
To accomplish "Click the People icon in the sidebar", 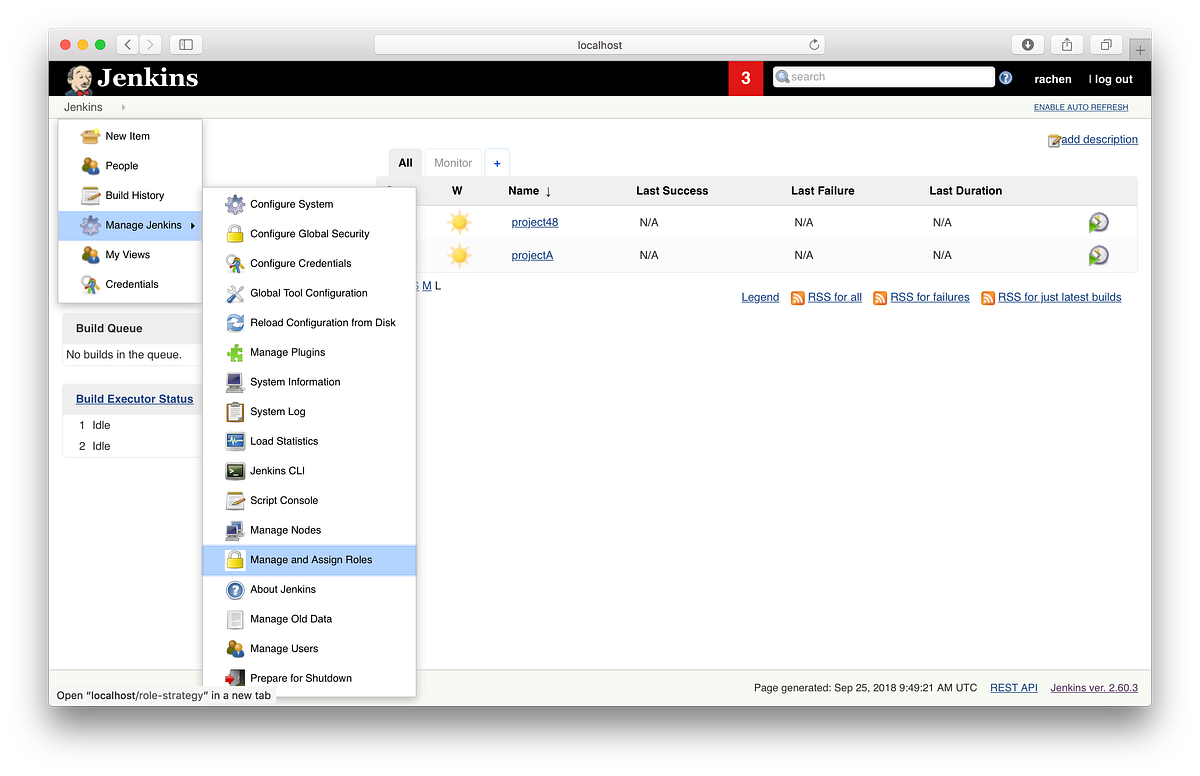I will pos(90,165).
